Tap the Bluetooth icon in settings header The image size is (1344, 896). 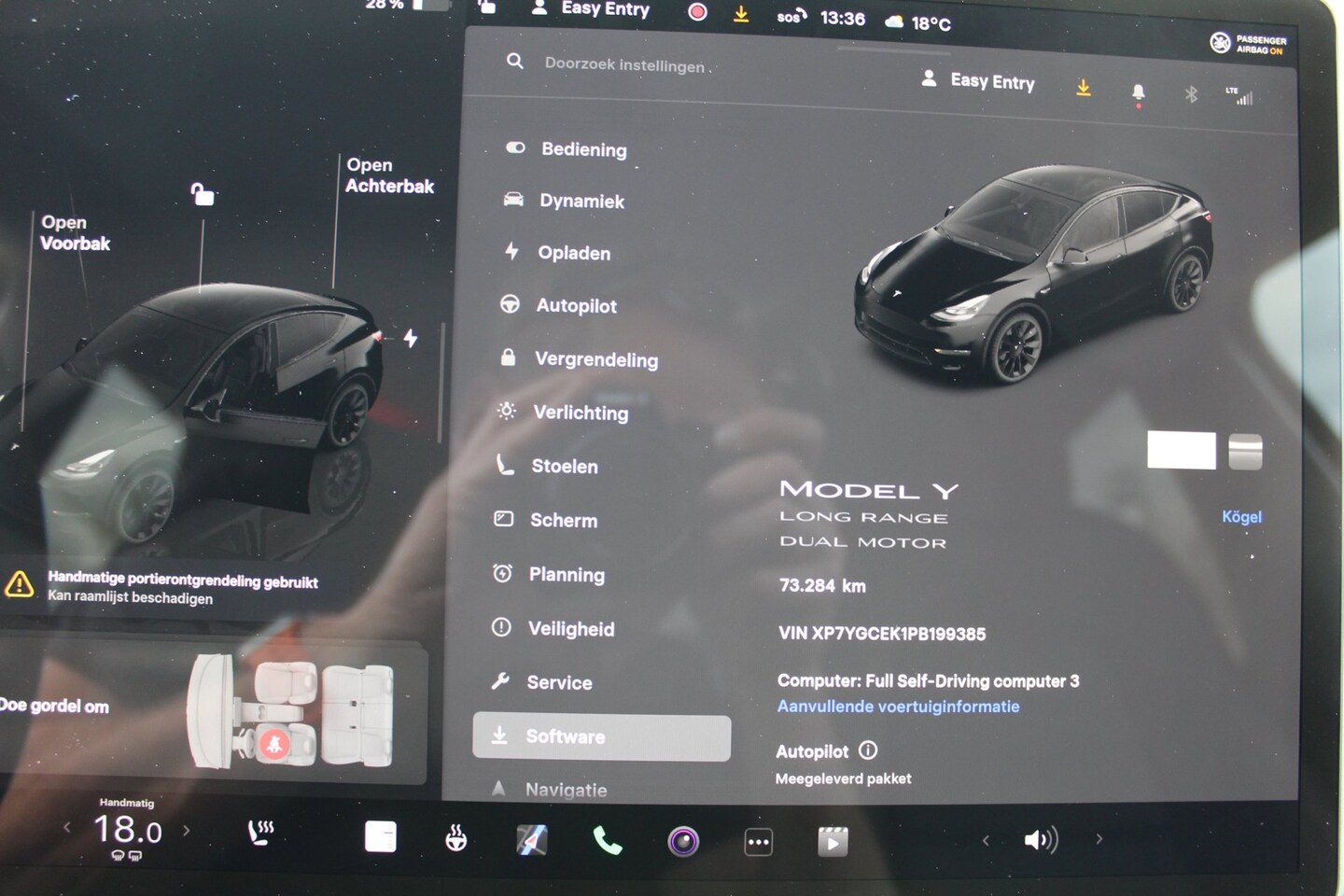(x=1191, y=94)
